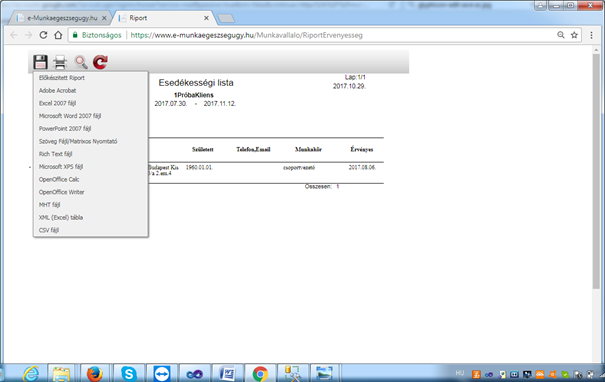Image resolution: width=605 pixels, height=382 pixels.
Task: Click the red refresh arrow icon
Action: (100, 62)
